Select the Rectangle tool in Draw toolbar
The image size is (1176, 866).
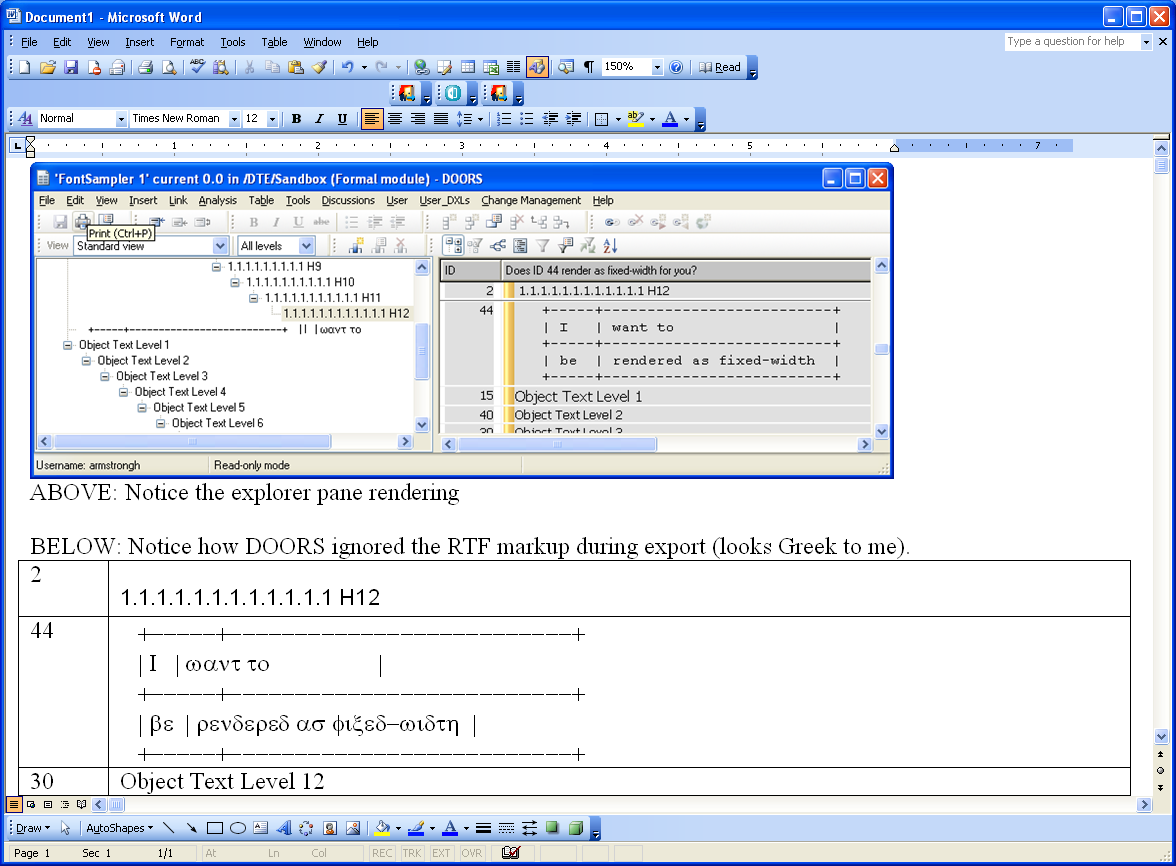214,828
